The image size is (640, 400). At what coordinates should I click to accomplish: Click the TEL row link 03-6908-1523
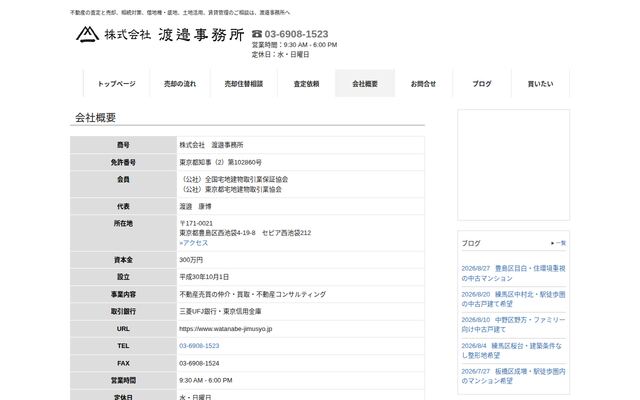199,346
